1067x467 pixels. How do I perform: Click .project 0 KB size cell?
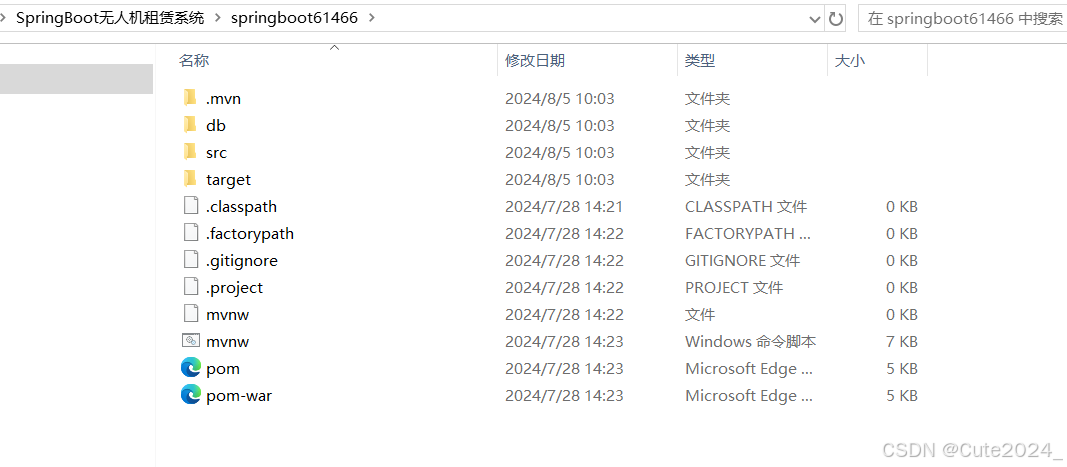902,287
